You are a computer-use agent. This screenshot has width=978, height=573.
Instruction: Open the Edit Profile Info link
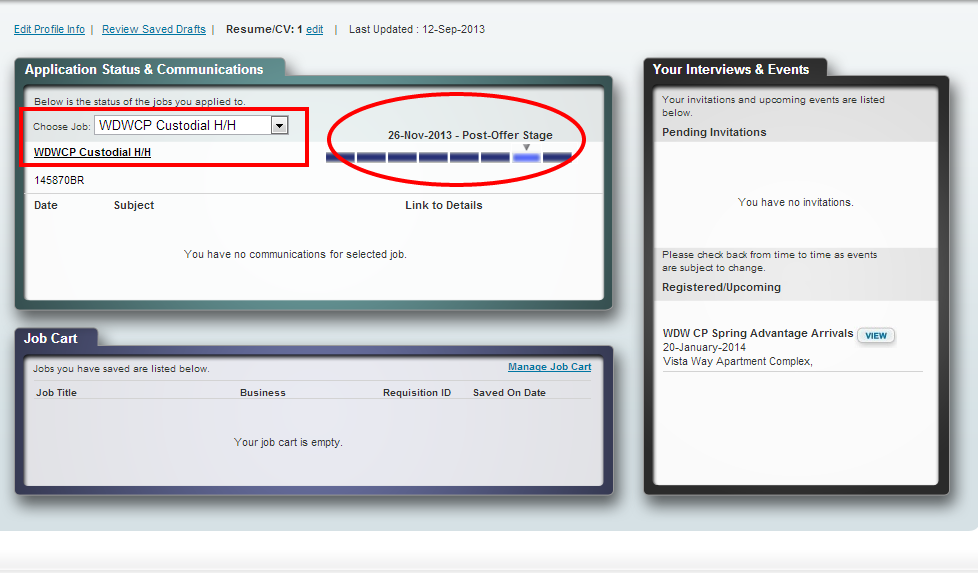49,29
